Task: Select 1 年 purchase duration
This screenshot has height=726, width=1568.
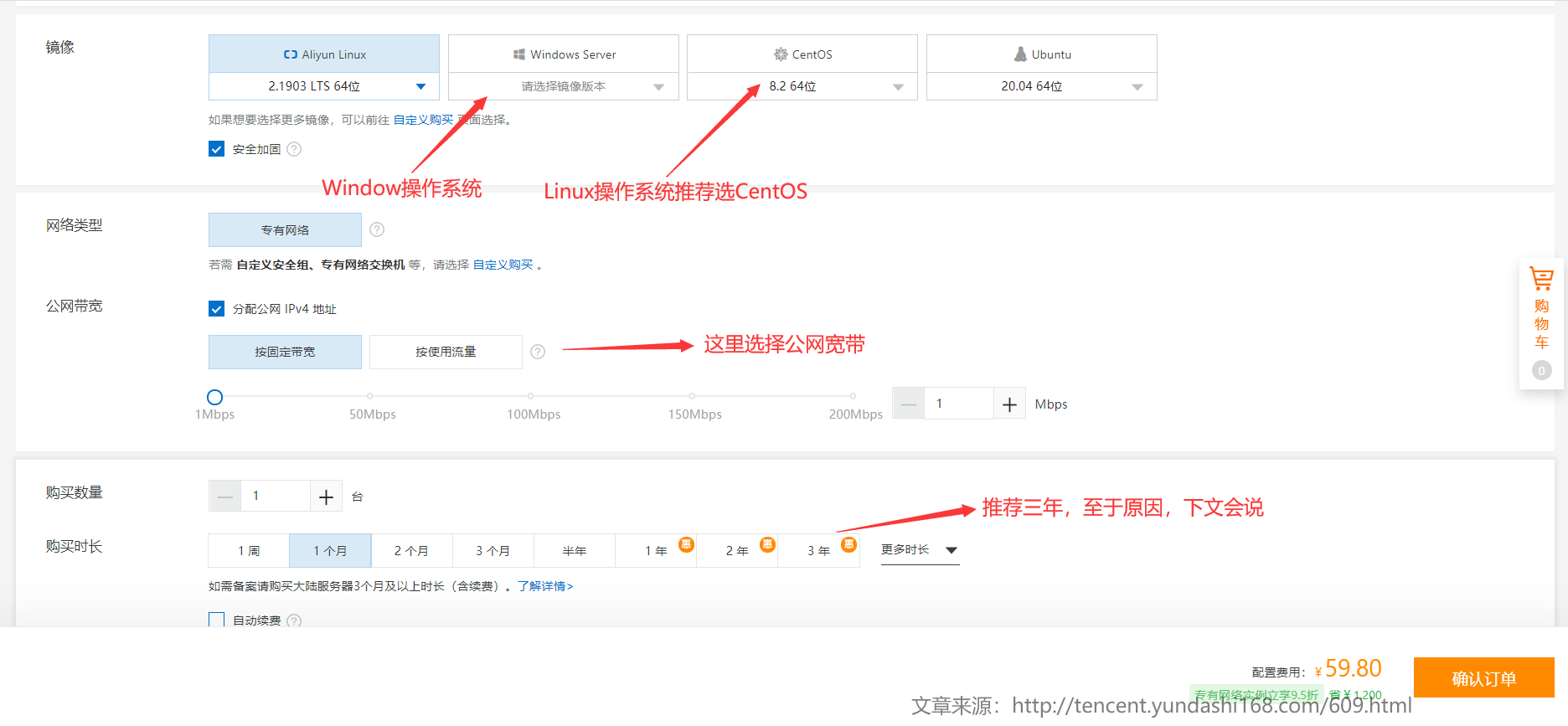Action: [656, 550]
